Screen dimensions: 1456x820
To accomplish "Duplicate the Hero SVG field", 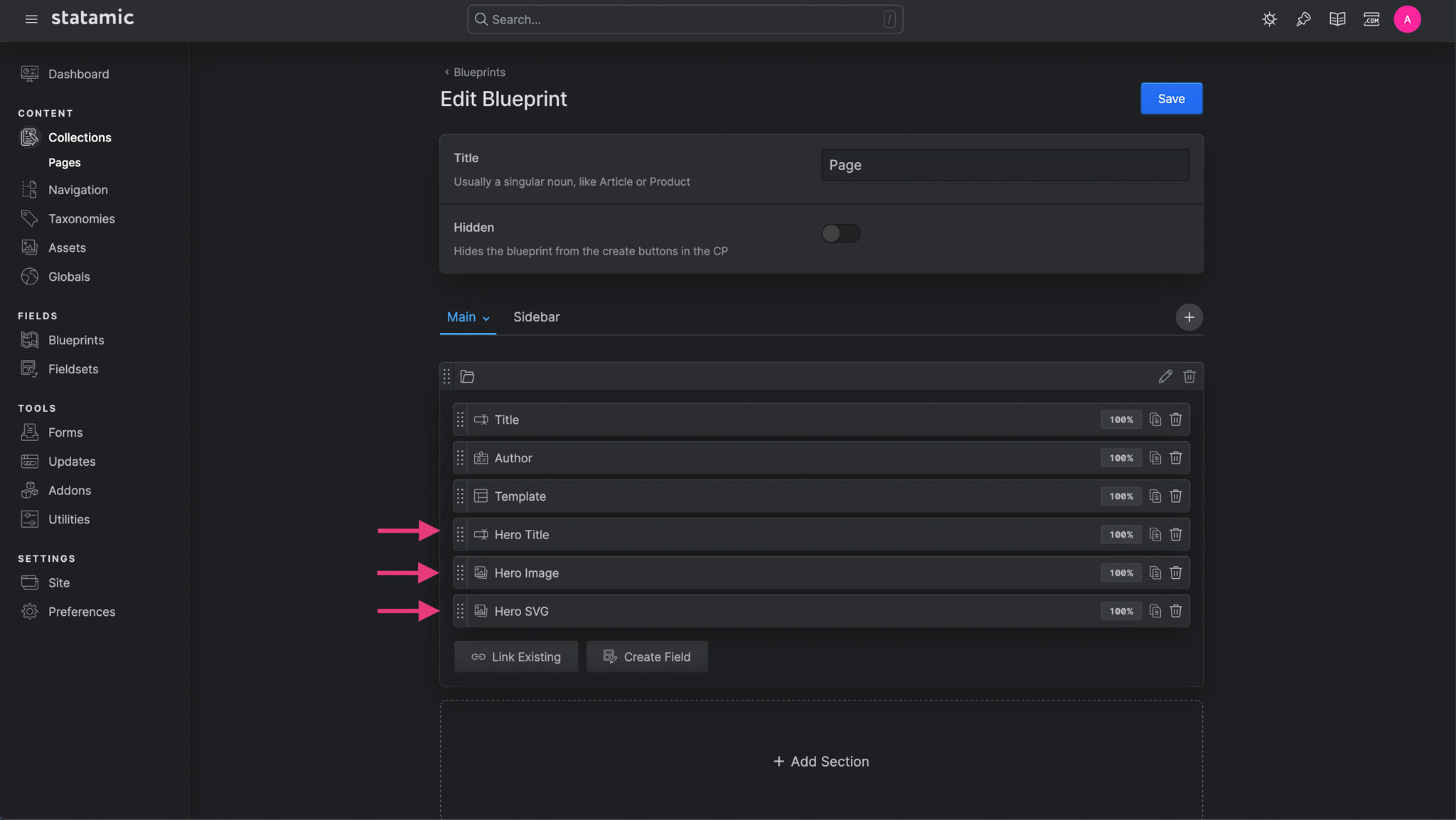I will click(x=1155, y=612).
